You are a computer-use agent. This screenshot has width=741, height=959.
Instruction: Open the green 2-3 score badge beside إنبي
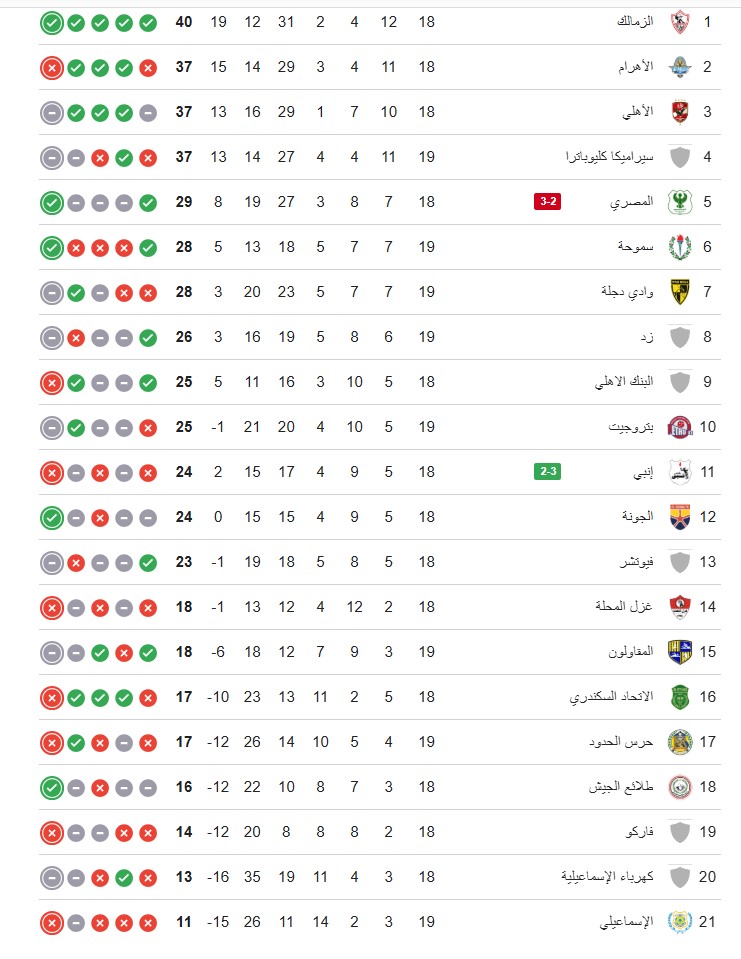coord(547,472)
